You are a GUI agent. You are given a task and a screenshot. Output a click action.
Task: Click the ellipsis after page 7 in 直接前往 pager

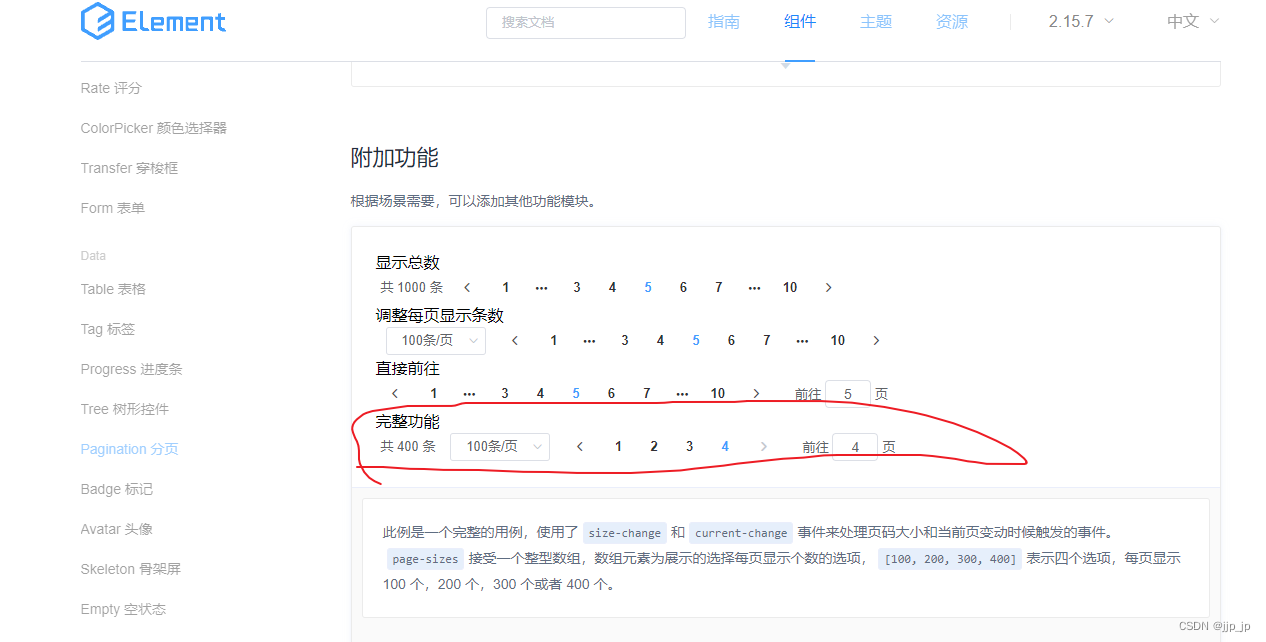[682, 393]
